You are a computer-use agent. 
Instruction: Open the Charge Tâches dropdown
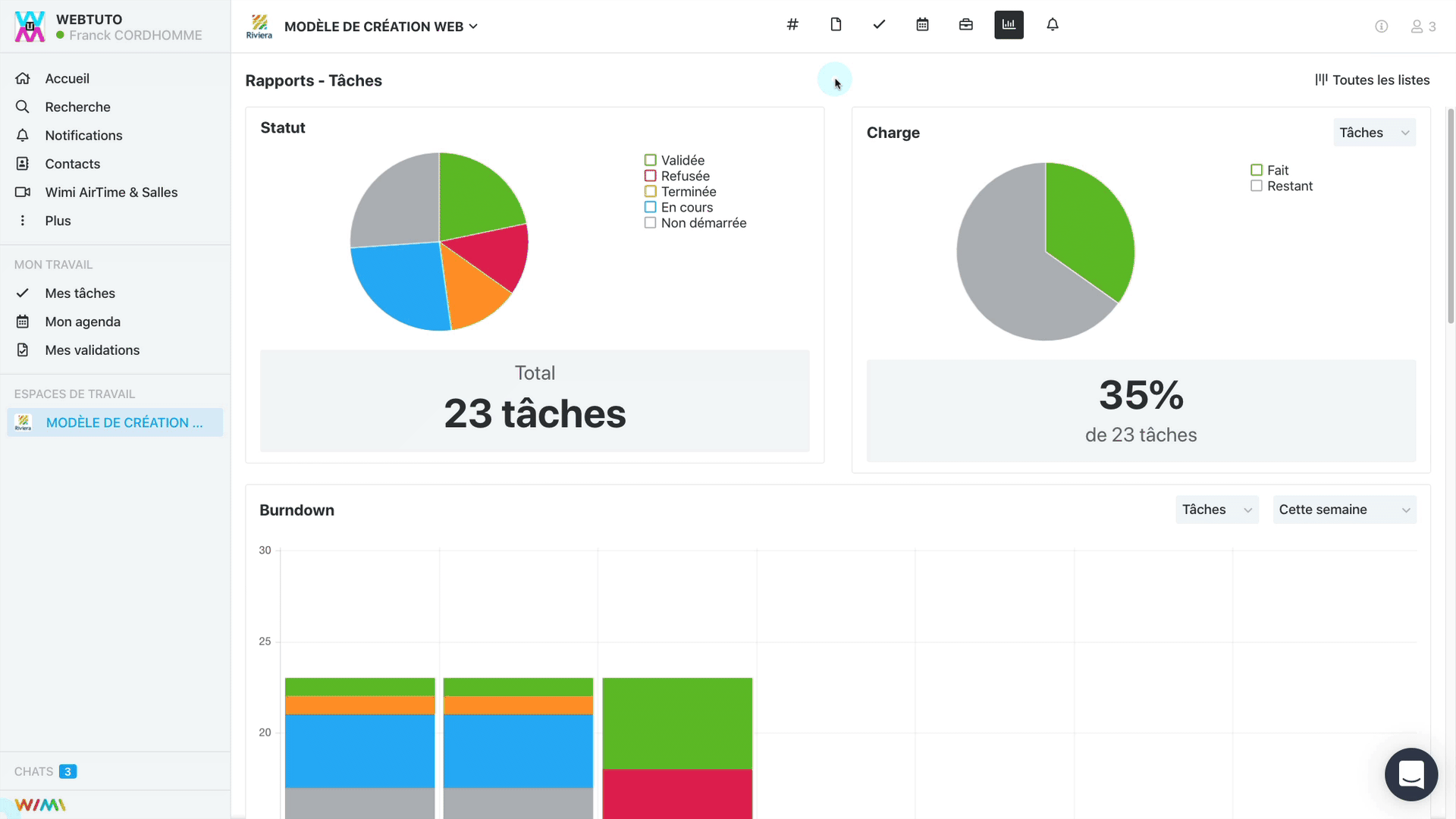pos(1374,133)
